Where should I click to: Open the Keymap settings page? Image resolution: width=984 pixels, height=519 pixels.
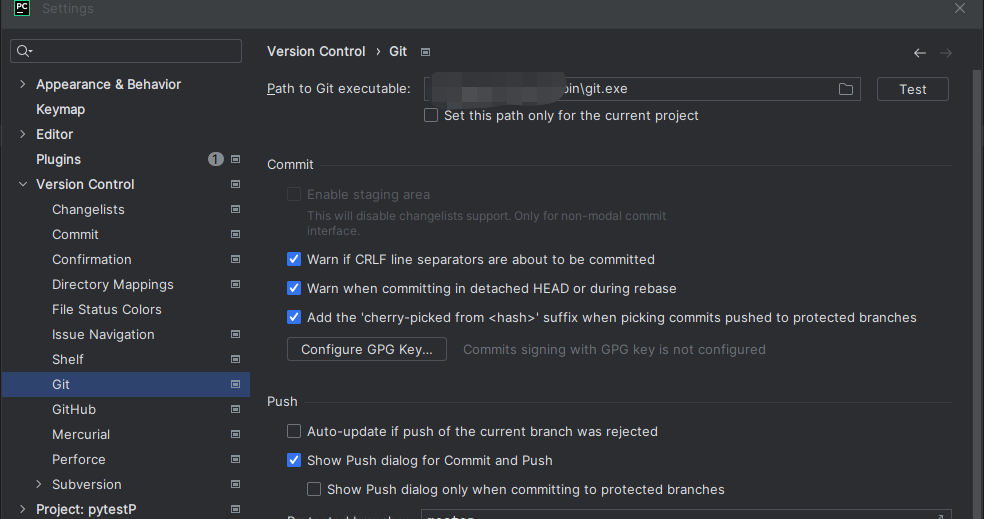point(60,109)
